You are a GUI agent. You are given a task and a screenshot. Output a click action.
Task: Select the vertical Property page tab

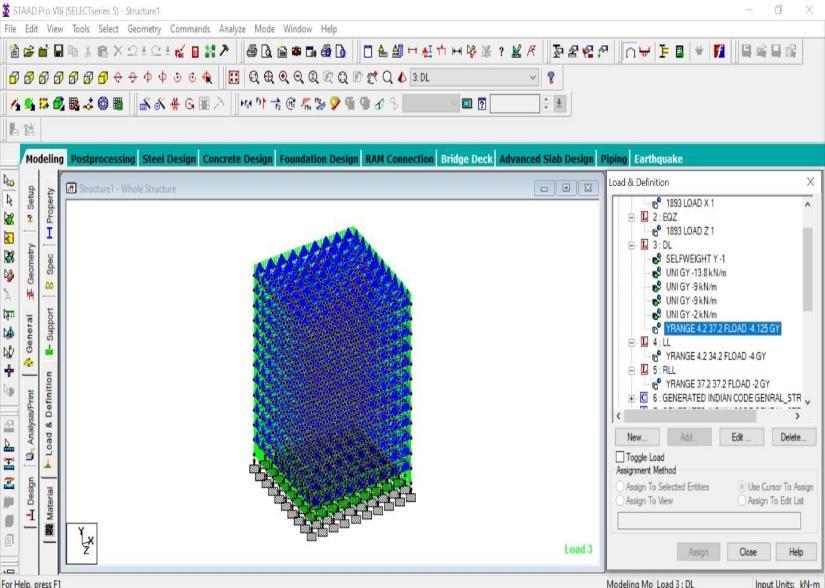(x=49, y=214)
